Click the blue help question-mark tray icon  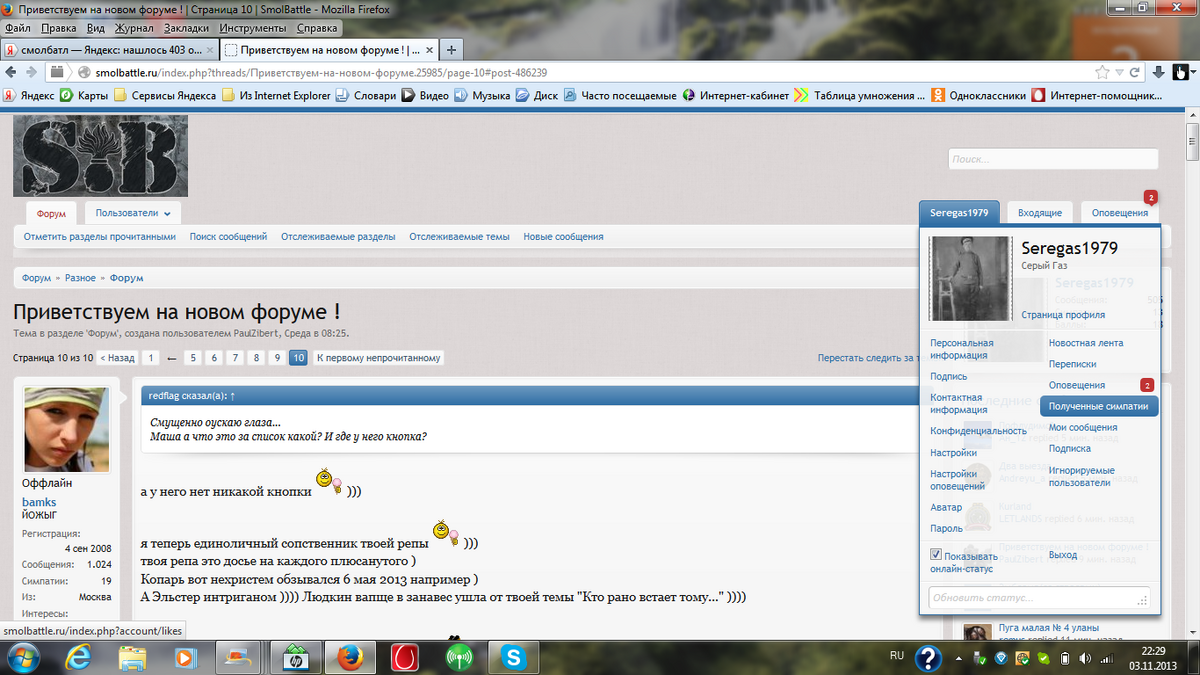click(928, 657)
